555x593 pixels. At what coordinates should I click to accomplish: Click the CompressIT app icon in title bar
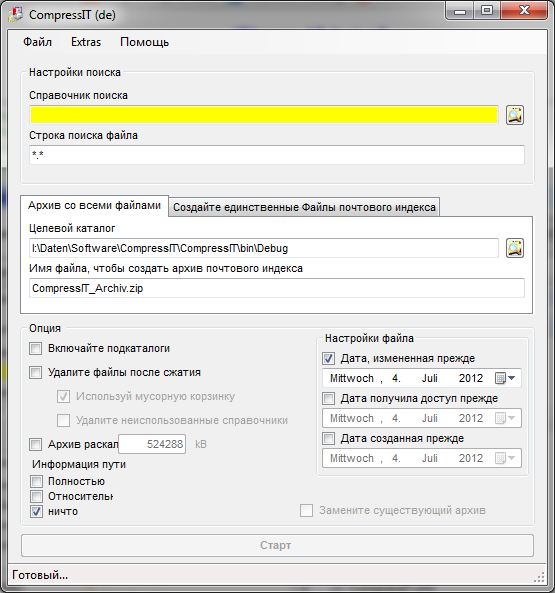point(16,14)
